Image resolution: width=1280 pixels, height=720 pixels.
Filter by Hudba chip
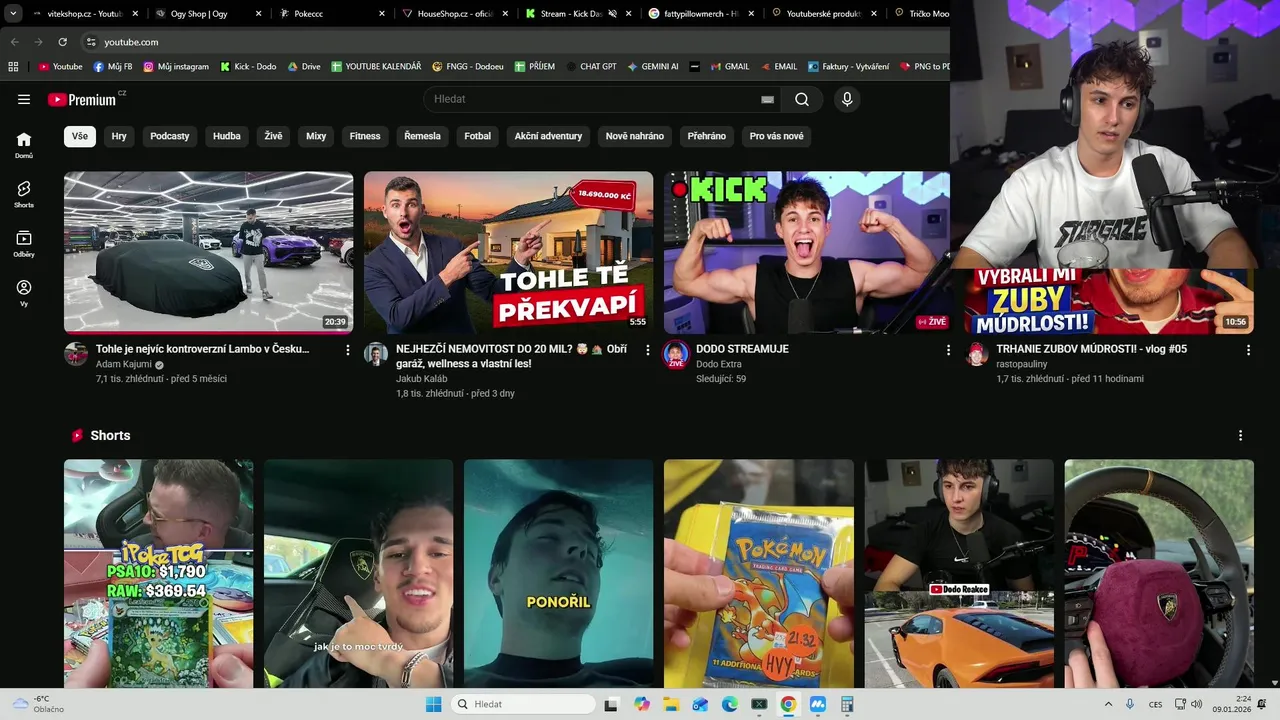[x=227, y=136]
